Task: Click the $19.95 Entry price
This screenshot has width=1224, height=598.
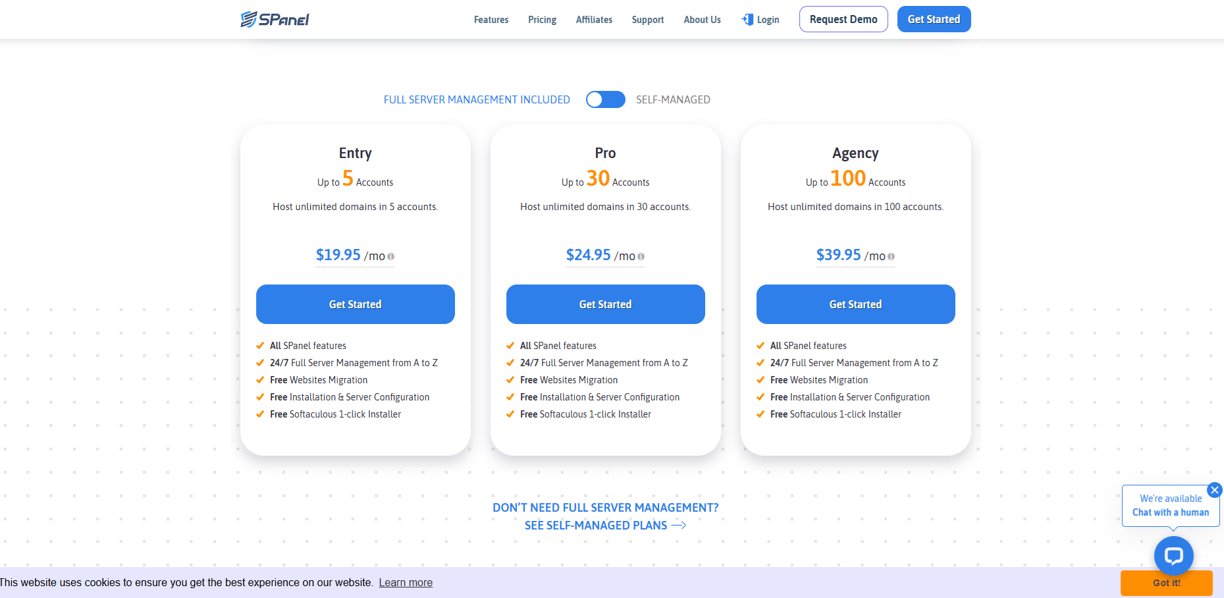Action: [338, 255]
